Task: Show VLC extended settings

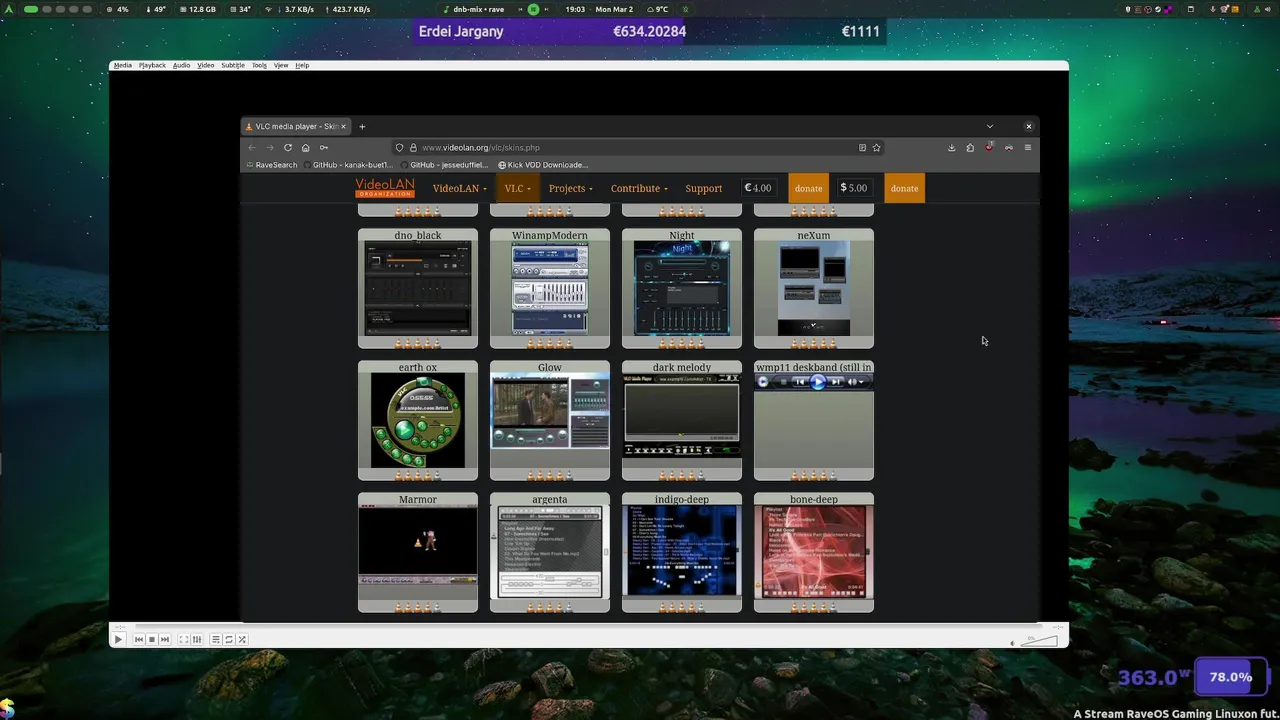Action: 197,639
